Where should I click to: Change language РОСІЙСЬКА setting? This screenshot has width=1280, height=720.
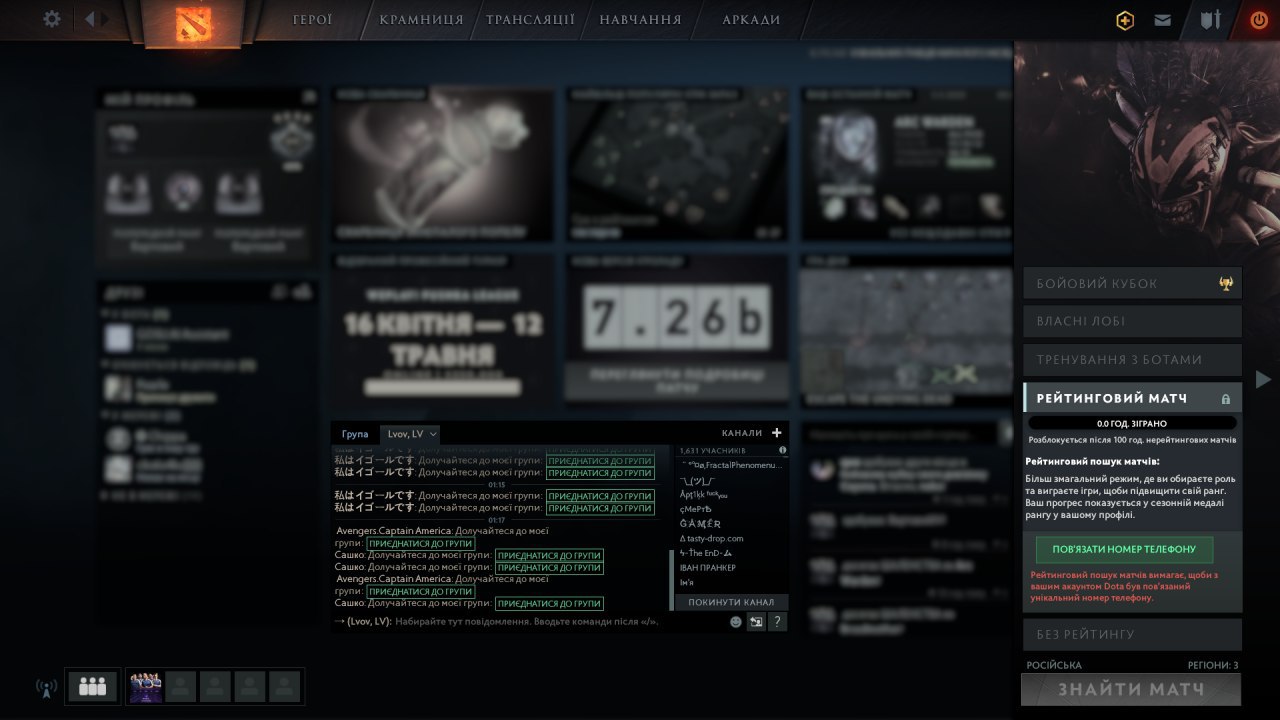[1054, 665]
